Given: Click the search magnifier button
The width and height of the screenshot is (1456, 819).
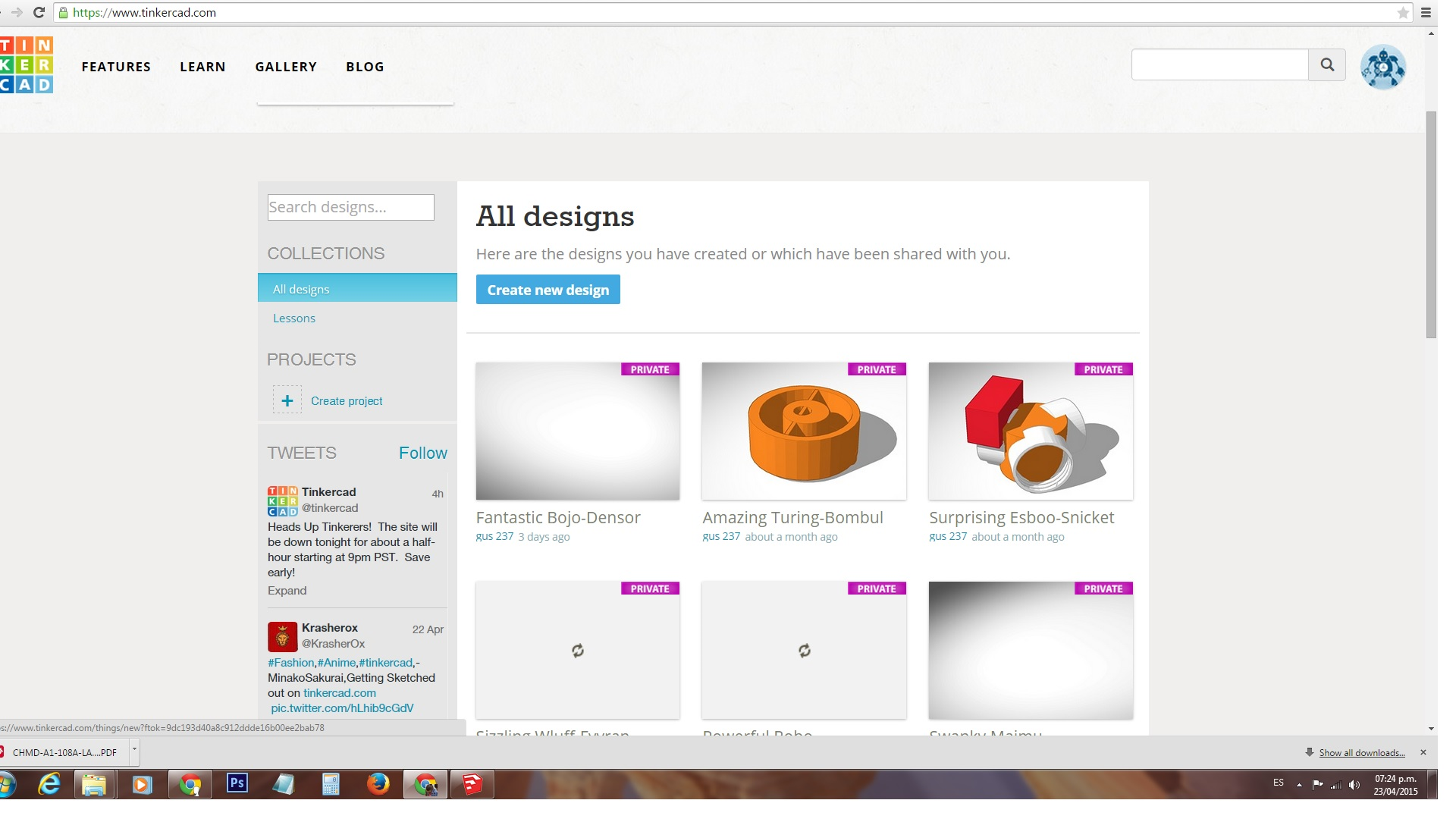Looking at the screenshot, I should (1327, 64).
